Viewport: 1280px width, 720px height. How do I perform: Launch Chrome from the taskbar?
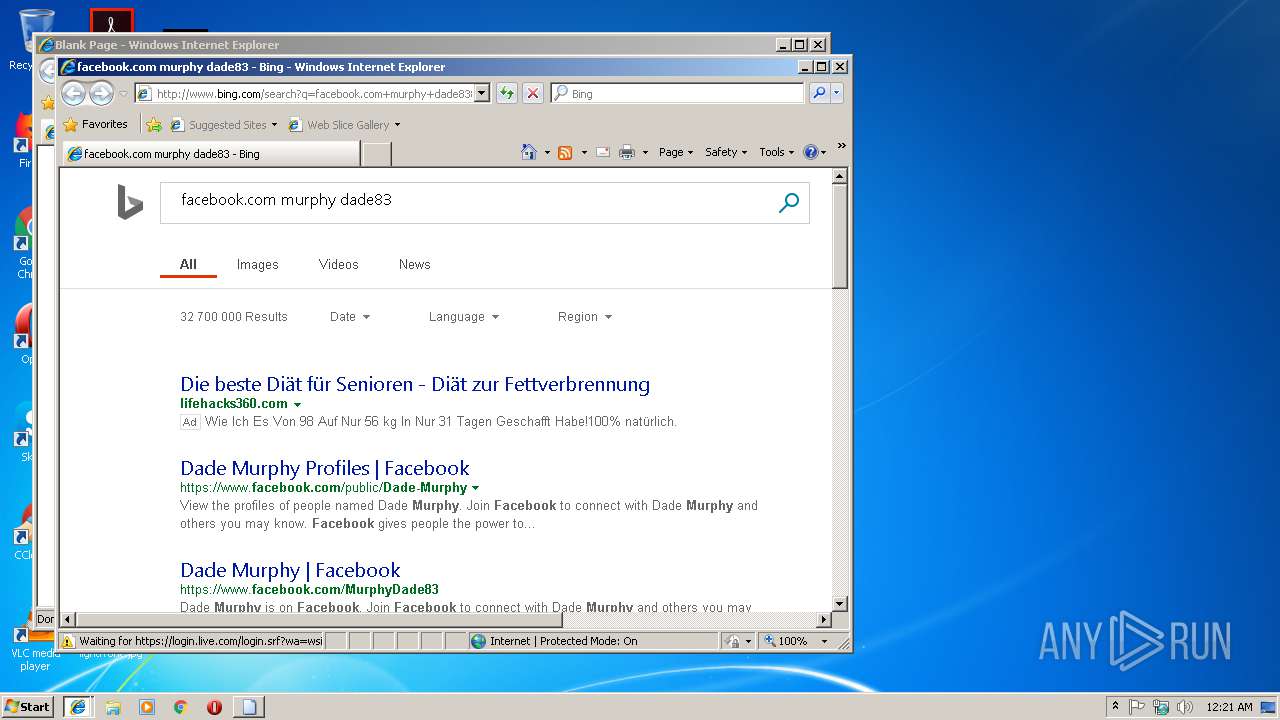(180, 706)
